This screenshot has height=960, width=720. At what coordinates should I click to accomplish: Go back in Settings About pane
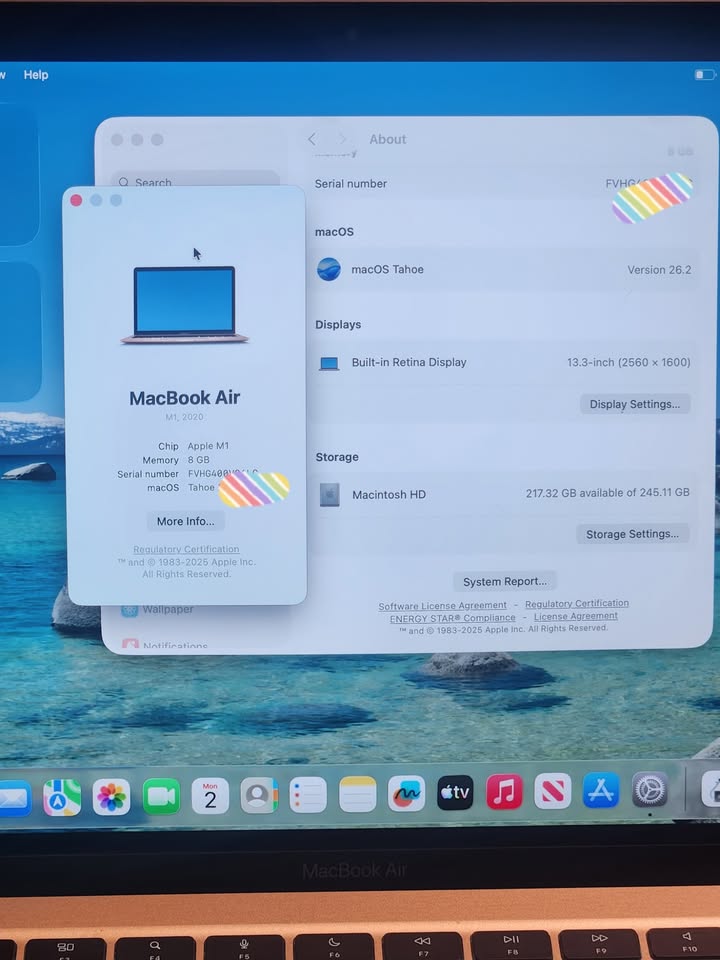click(312, 140)
